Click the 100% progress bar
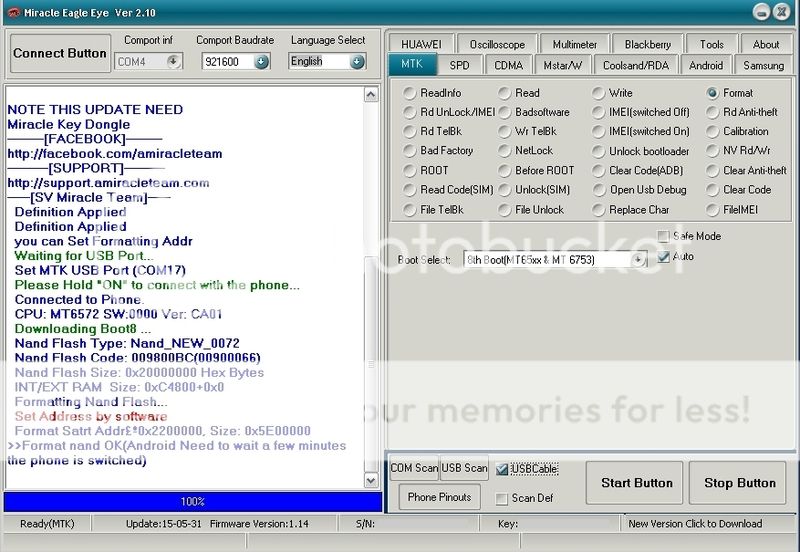Viewport: 800px width, 552px height. coord(193,501)
